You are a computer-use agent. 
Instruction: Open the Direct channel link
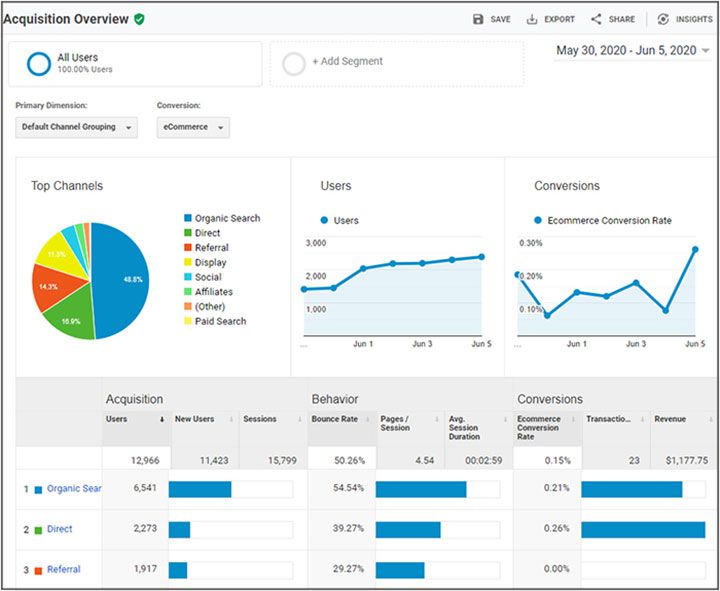60,529
